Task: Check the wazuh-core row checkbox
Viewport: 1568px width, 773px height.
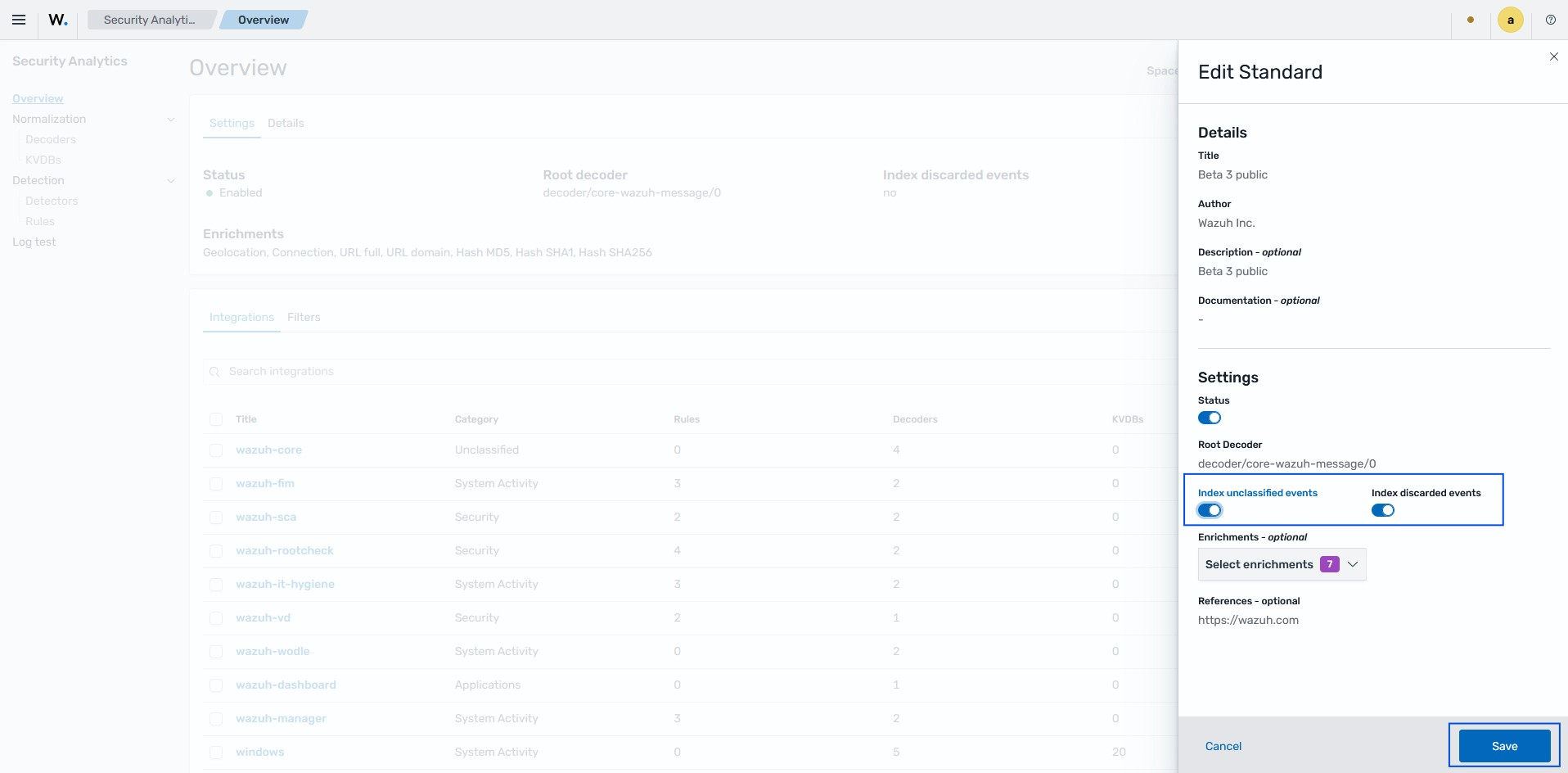Action: (216, 450)
